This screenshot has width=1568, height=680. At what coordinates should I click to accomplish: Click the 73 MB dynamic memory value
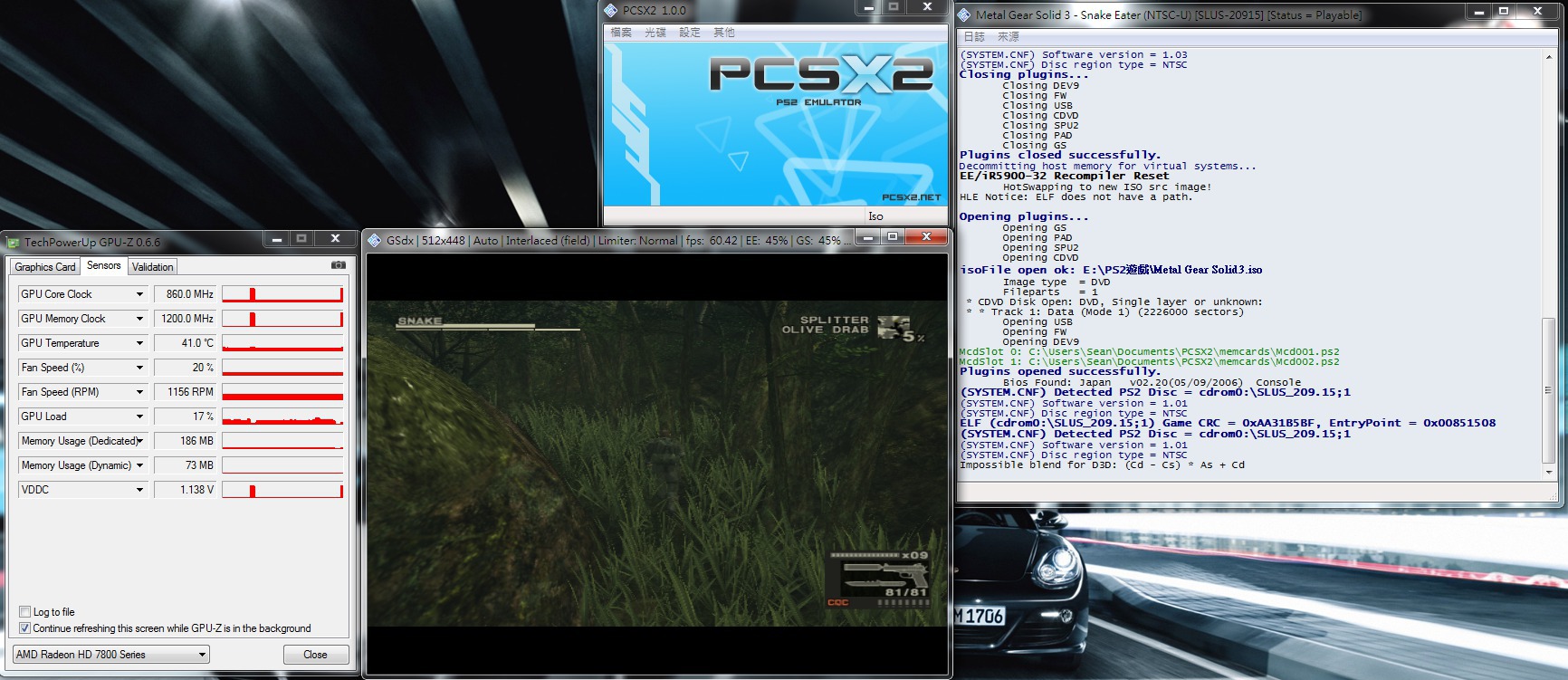point(185,465)
